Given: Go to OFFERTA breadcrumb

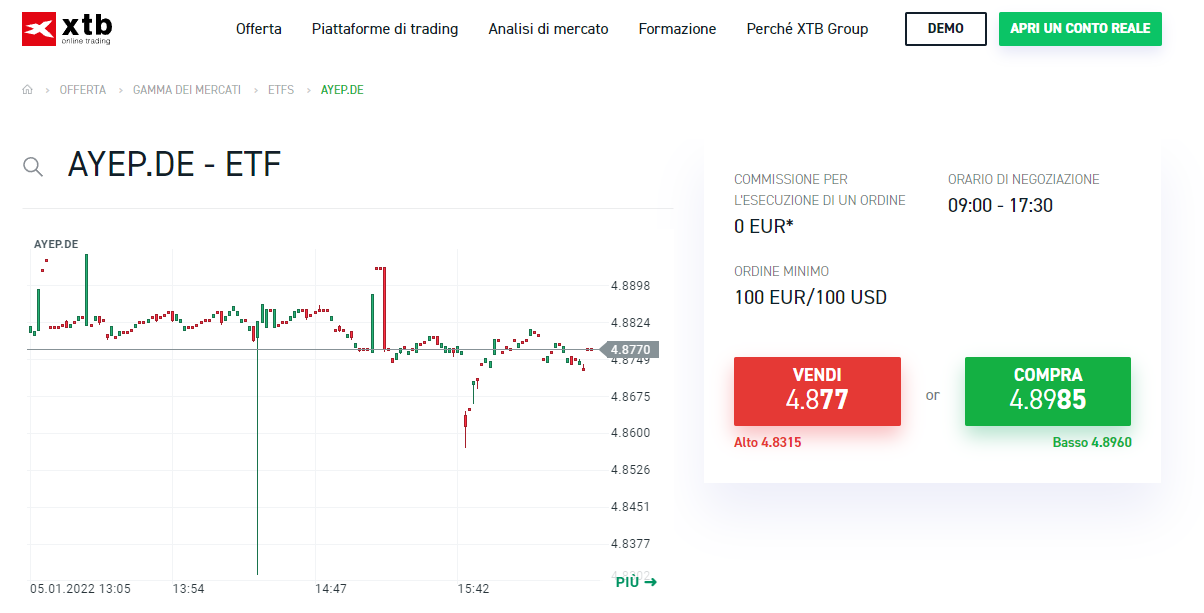Looking at the screenshot, I should (x=83, y=90).
